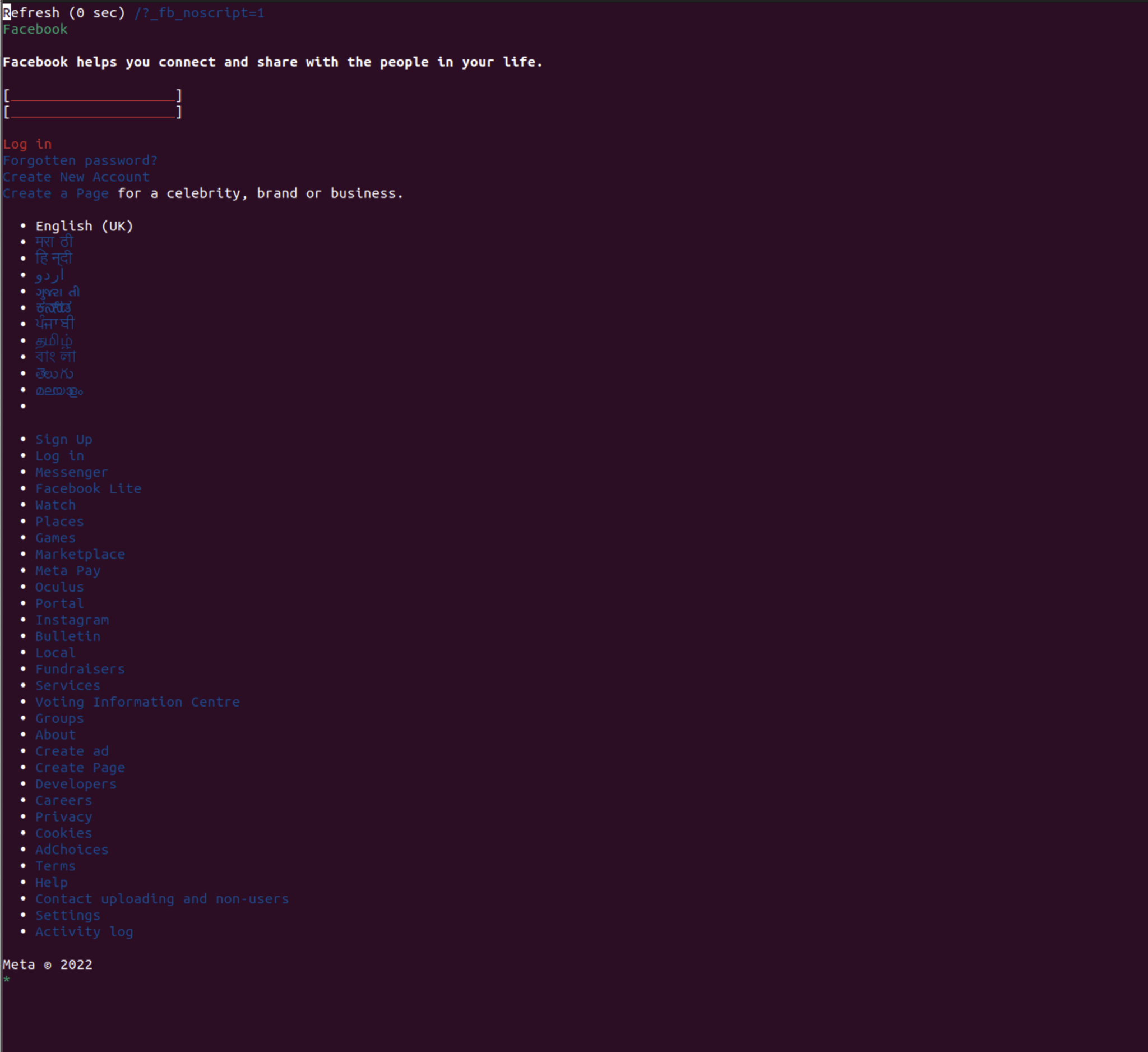1148x1052 pixels.
Task: Click the second login input field
Action: coord(93,112)
